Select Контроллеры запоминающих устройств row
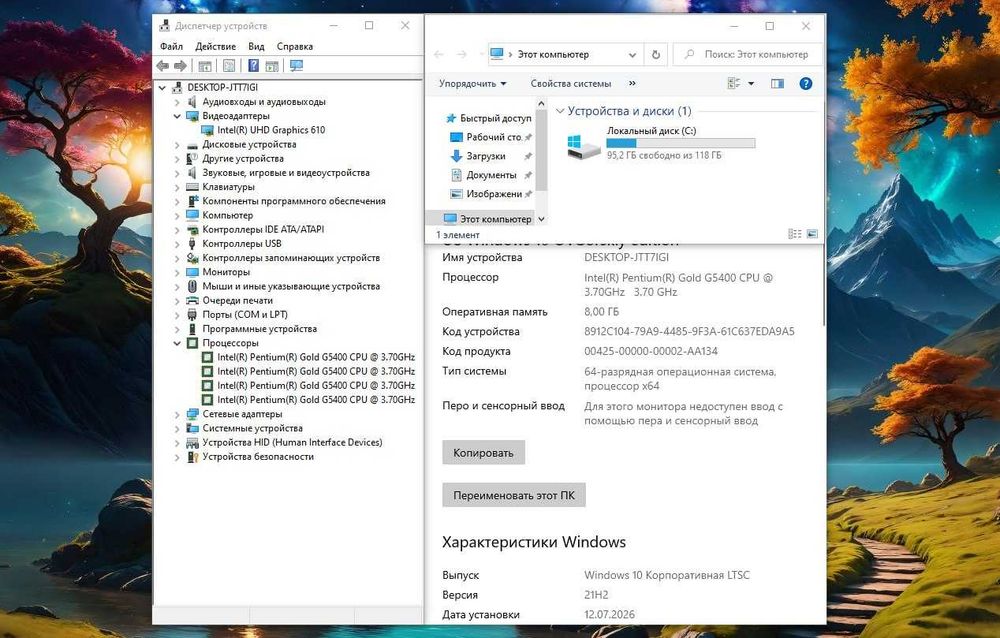This screenshot has width=1000, height=638. pos(283,258)
